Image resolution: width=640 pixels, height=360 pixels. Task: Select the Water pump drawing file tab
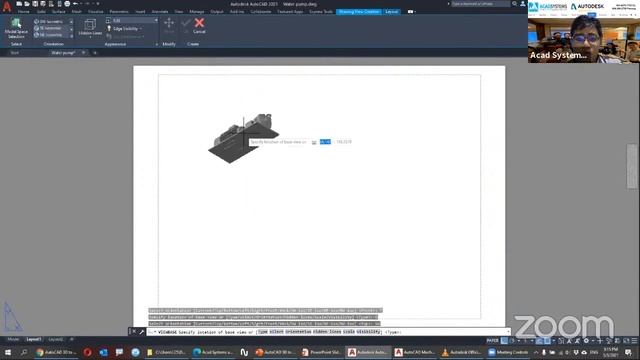tap(63, 53)
